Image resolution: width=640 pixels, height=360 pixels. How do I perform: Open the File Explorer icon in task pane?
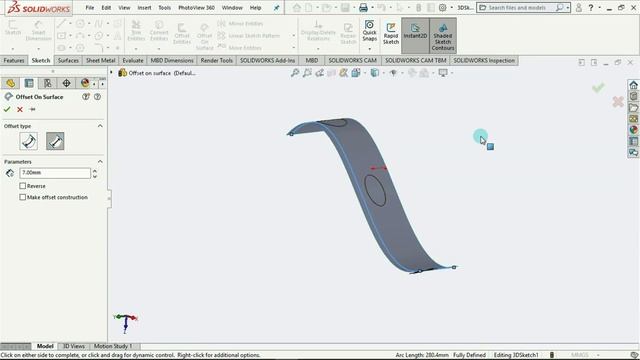633,108
